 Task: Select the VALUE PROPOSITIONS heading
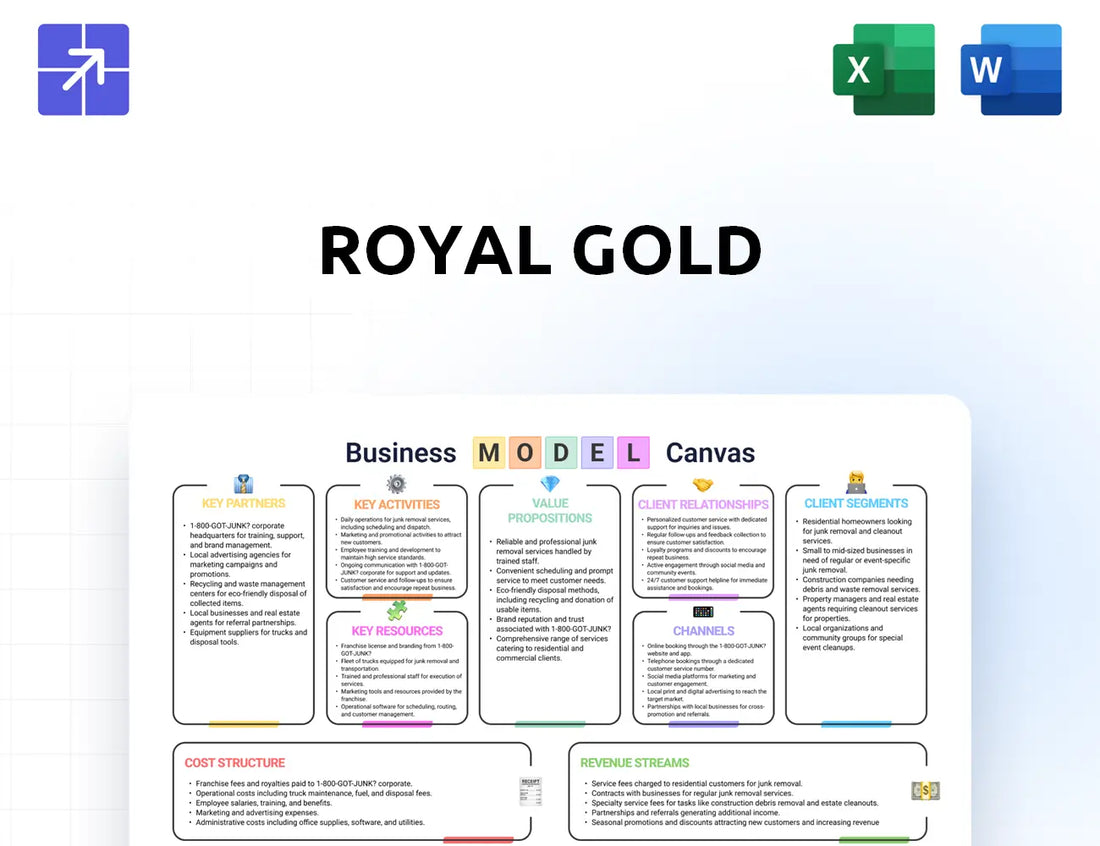(550, 511)
